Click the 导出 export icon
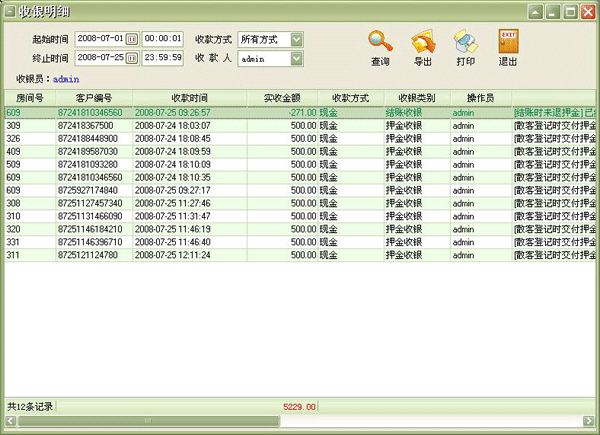This screenshot has width=600, height=435. pyautogui.click(x=423, y=42)
